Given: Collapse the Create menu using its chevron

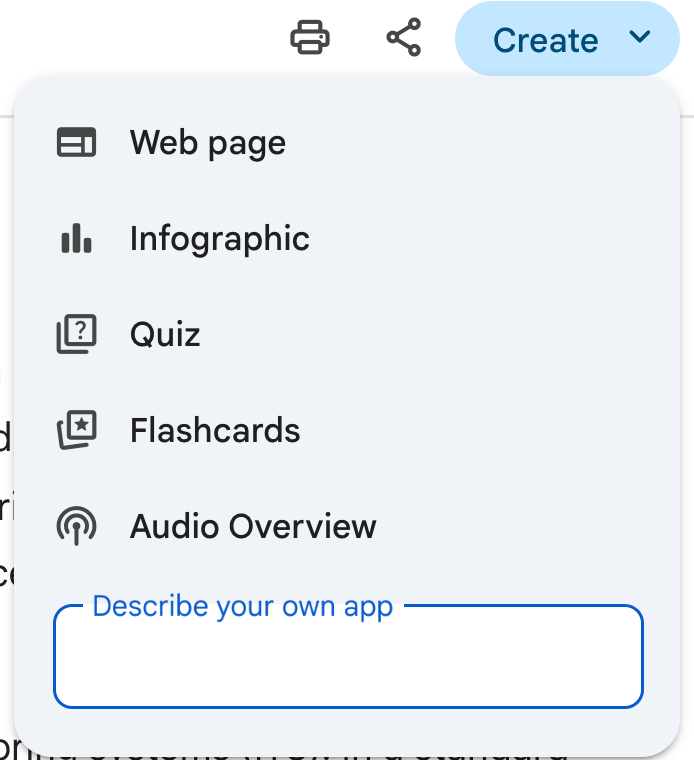Looking at the screenshot, I should pyautogui.click(x=640, y=38).
